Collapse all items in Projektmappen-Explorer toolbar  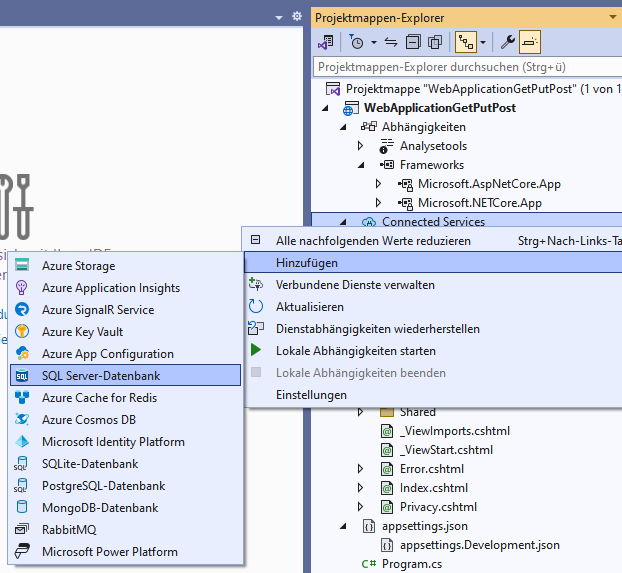tap(413, 42)
